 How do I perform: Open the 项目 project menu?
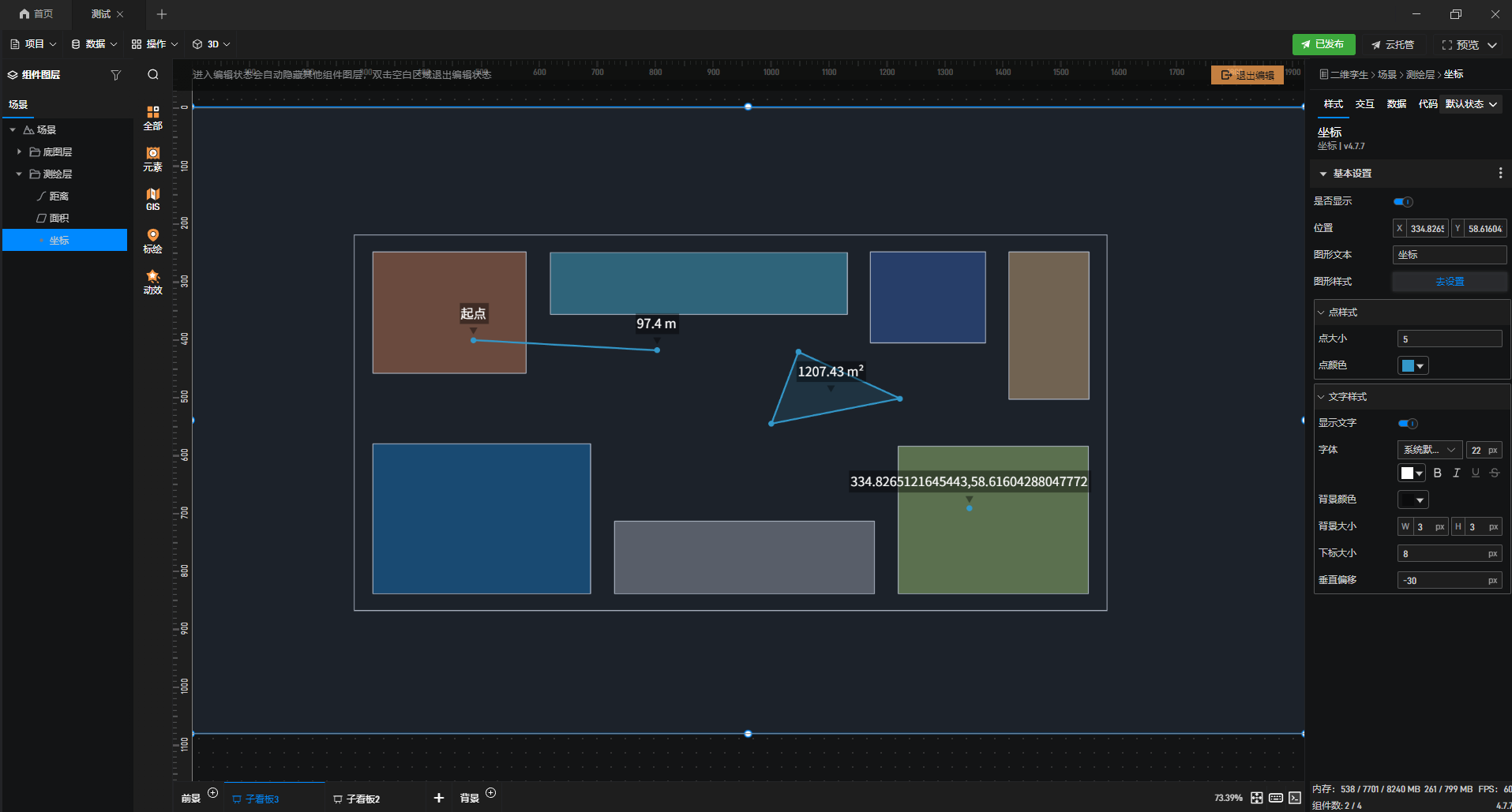[33, 44]
